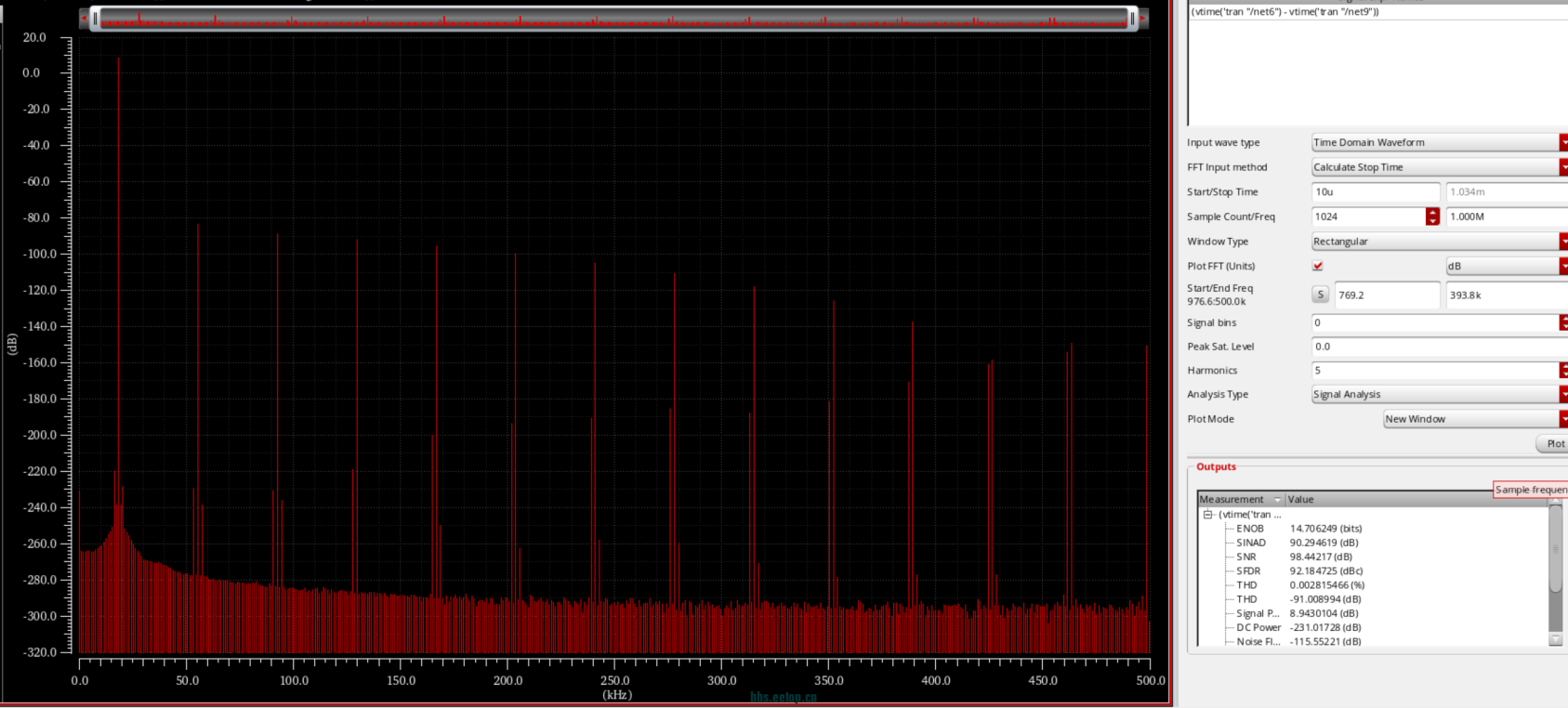Click the Stop Time field showing 1.034m
This screenshot has height=708, width=1568.
pyautogui.click(x=1507, y=192)
